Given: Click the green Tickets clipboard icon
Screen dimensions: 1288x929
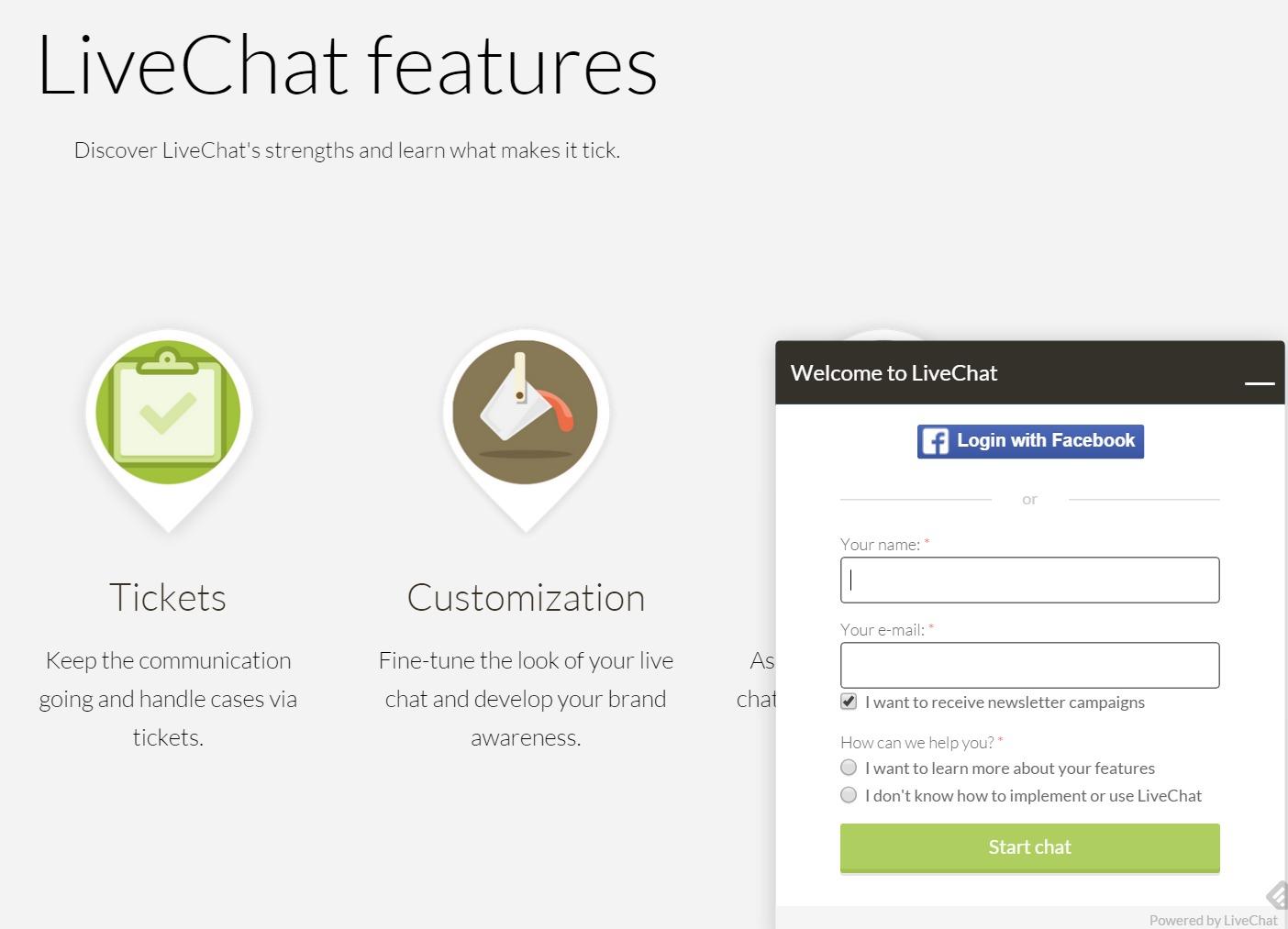Looking at the screenshot, I should pyautogui.click(x=168, y=412).
